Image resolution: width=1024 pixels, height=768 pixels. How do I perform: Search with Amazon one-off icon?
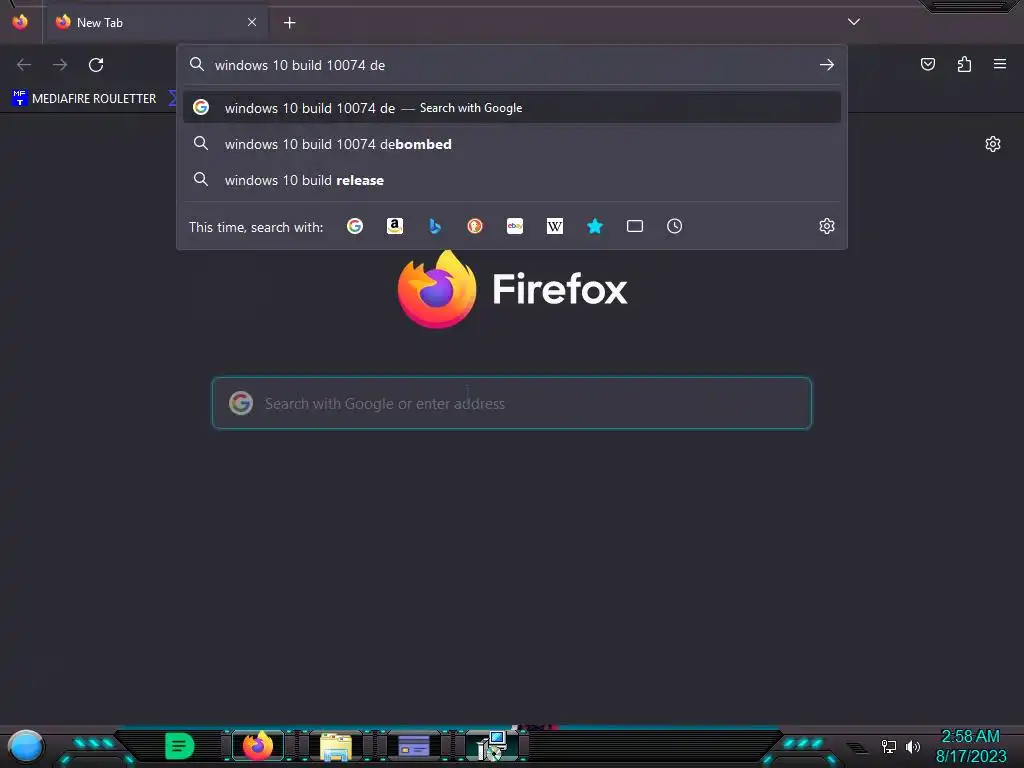[x=394, y=226]
